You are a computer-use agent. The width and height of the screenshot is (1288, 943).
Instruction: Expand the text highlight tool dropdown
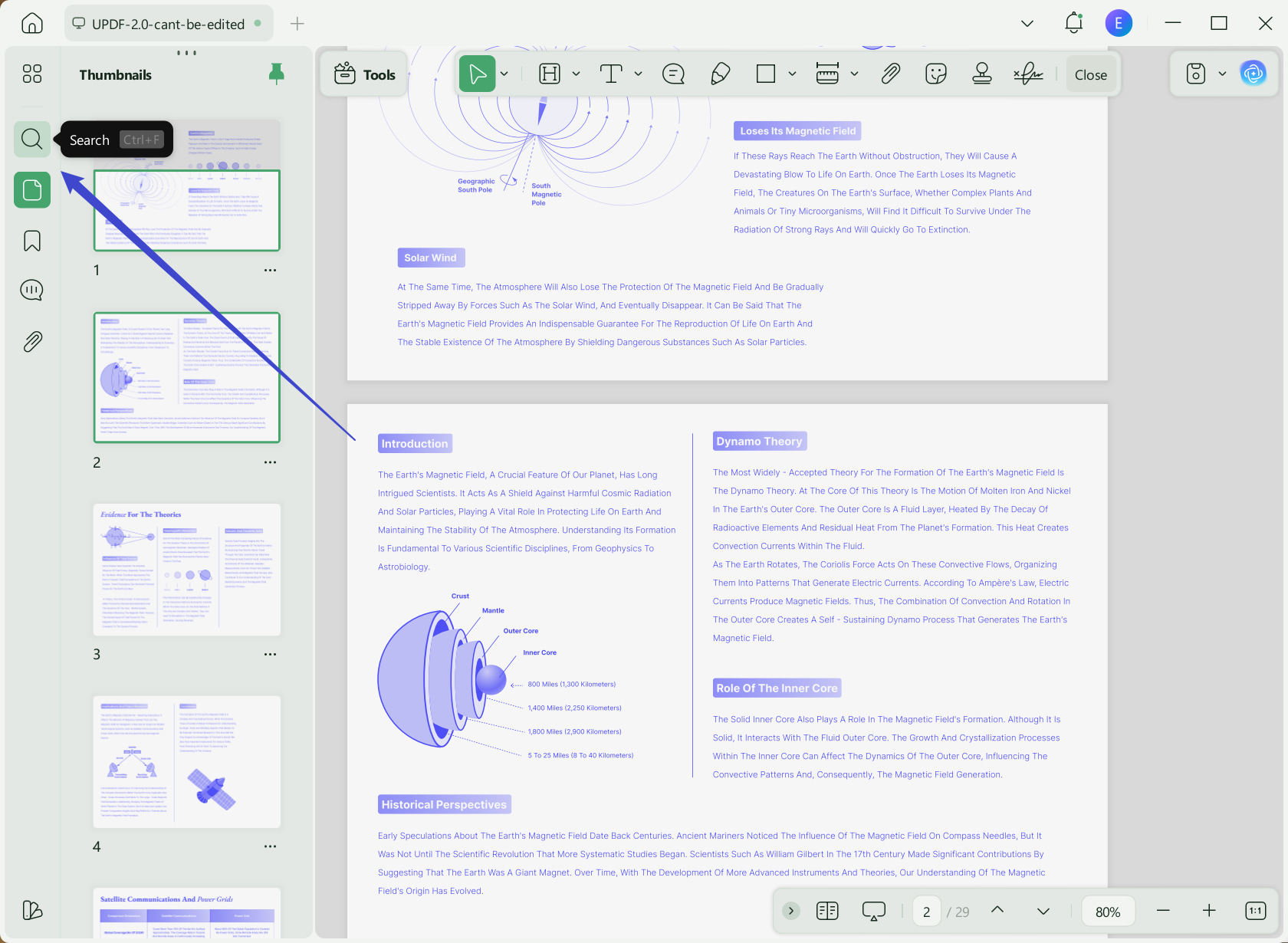tap(577, 74)
